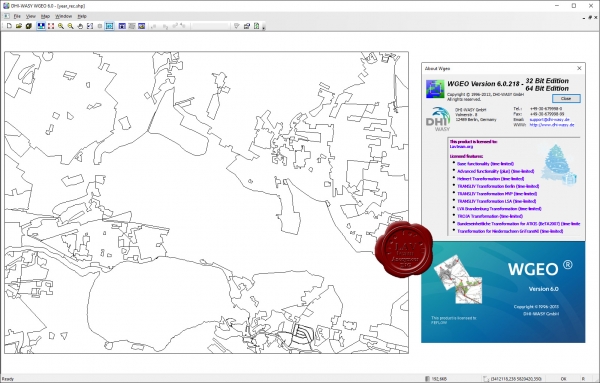Click the last greyed-out toolbar icon

pyautogui.click(x=183, y=26)
